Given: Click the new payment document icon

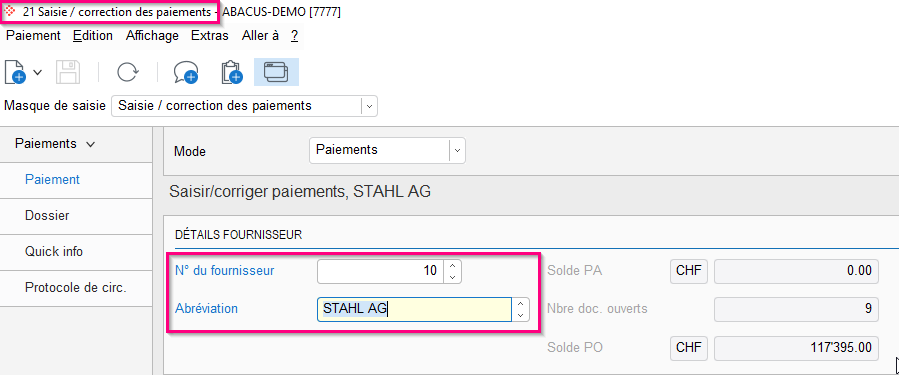Looking at the screenshot, I should pyautogui.click(x=15, y=72).
